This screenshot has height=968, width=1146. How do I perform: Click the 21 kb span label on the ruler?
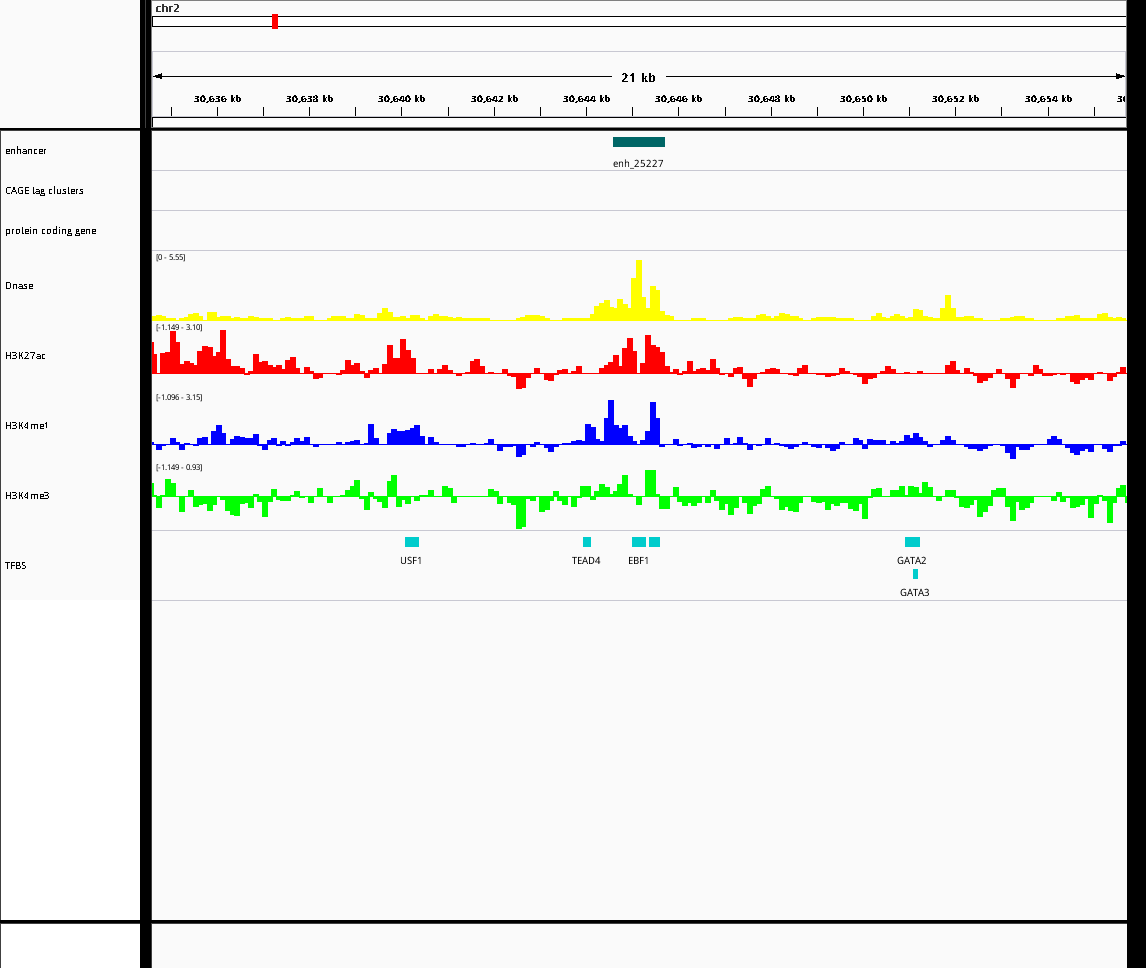[x=638, y=77]
